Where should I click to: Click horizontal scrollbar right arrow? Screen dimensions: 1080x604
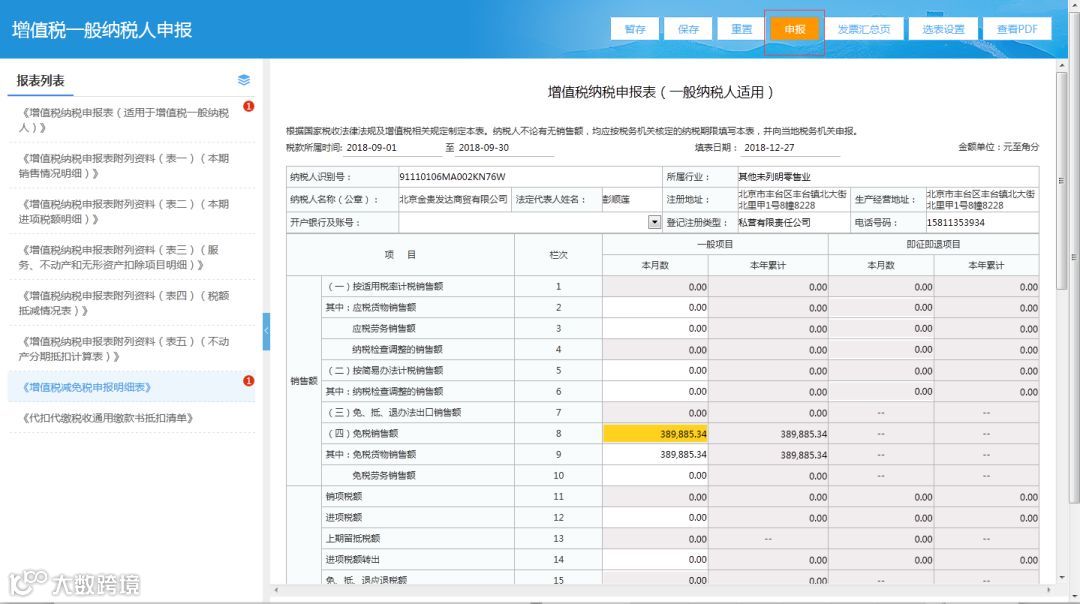pos(1049,590)
